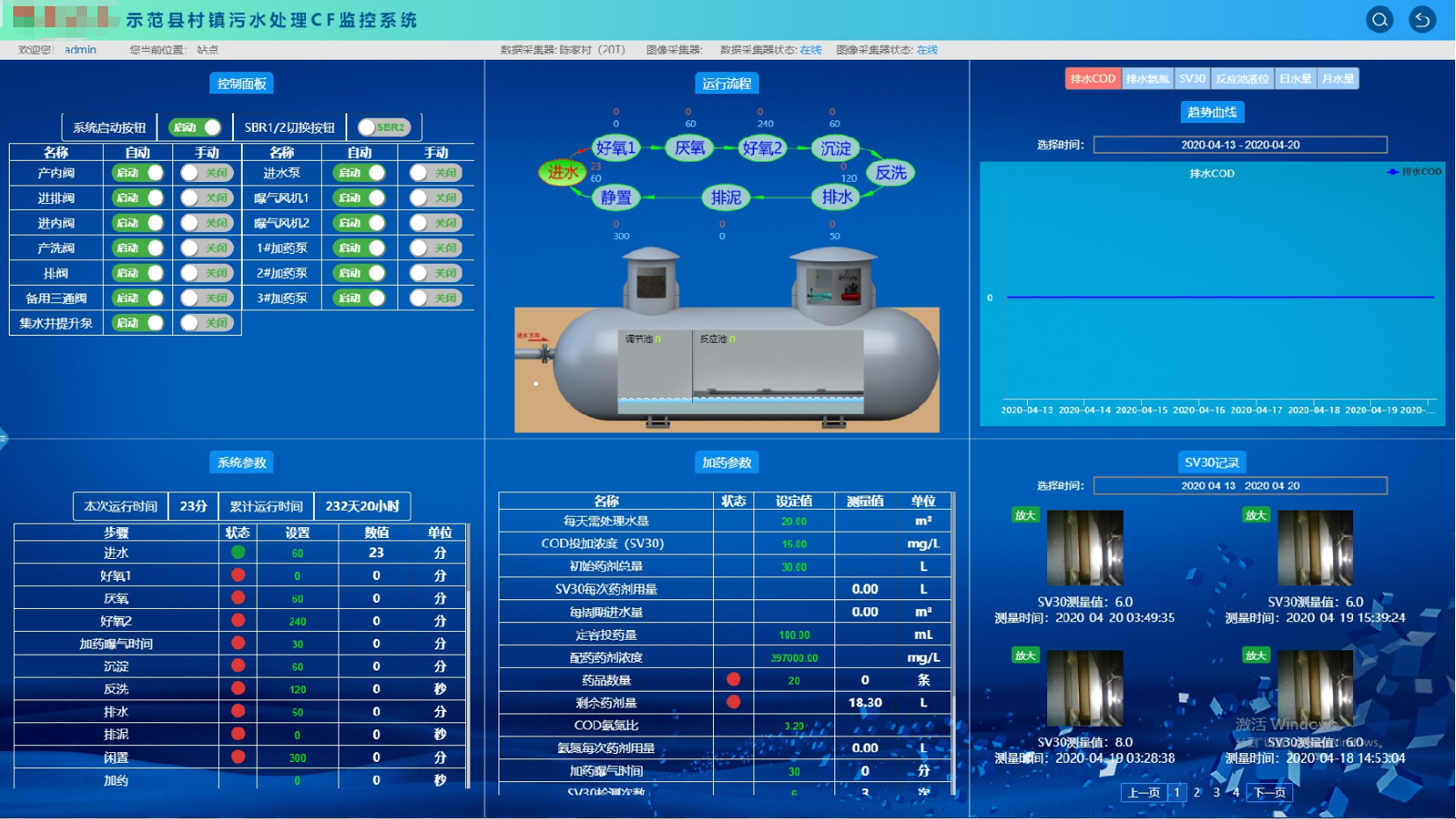Click 放大 button on first SV30 image

tap(1025, 516)
